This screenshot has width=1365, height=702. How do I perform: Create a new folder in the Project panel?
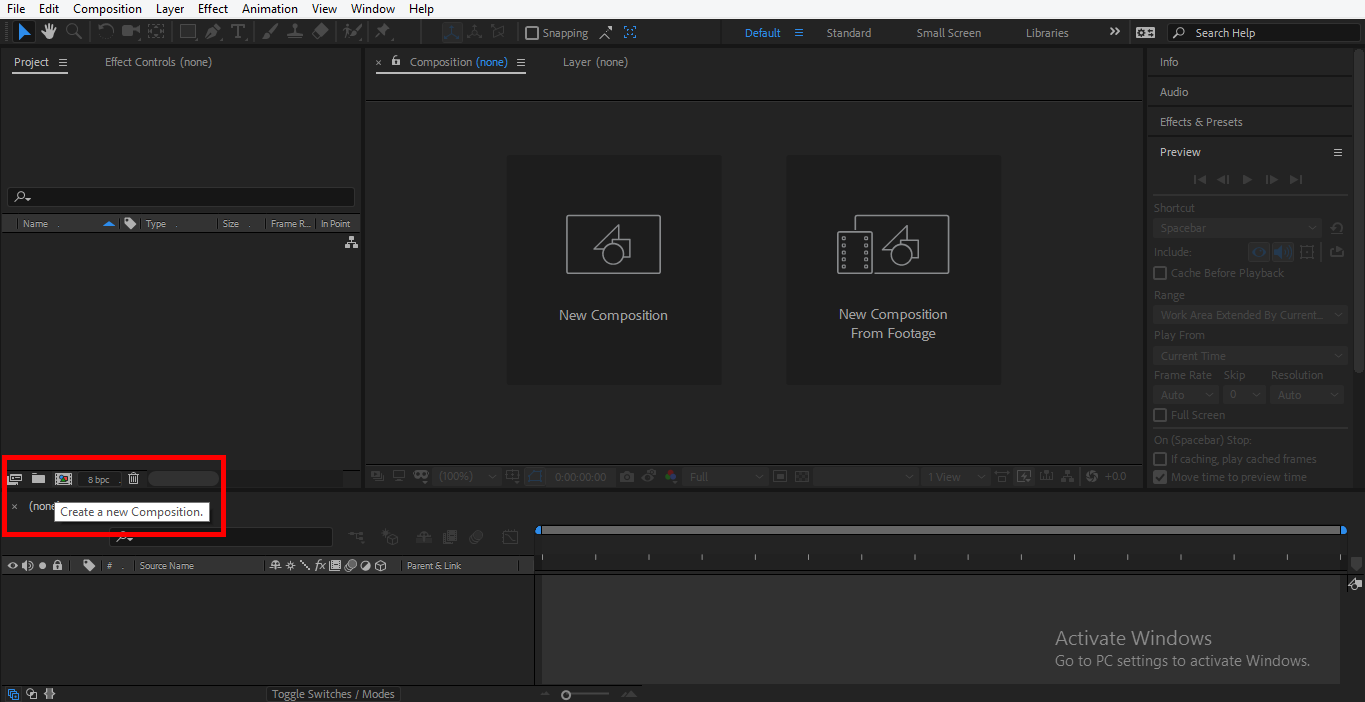pos(38,478)
